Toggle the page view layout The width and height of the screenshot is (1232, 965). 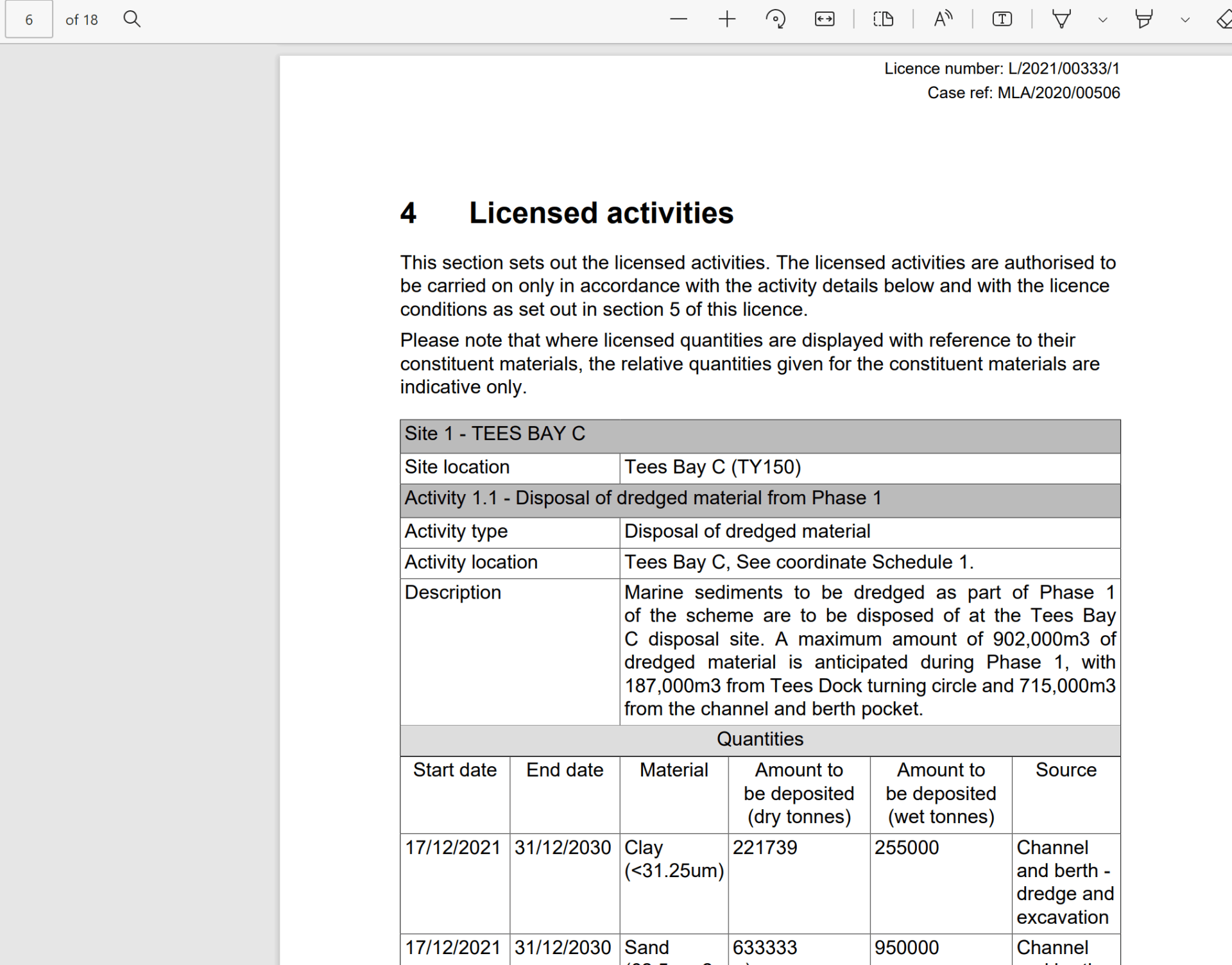[884, 19]
